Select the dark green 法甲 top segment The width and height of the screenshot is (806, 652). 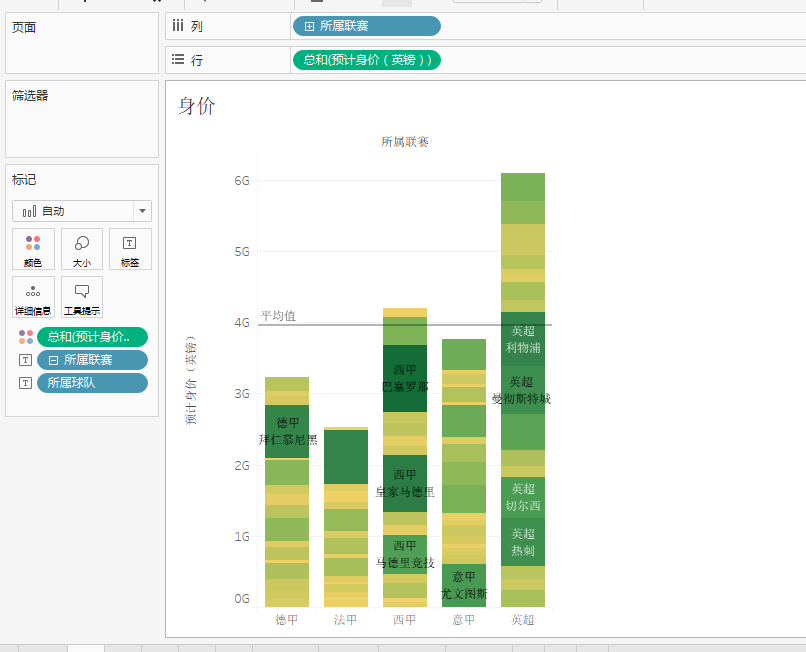(x=346, y=457)
